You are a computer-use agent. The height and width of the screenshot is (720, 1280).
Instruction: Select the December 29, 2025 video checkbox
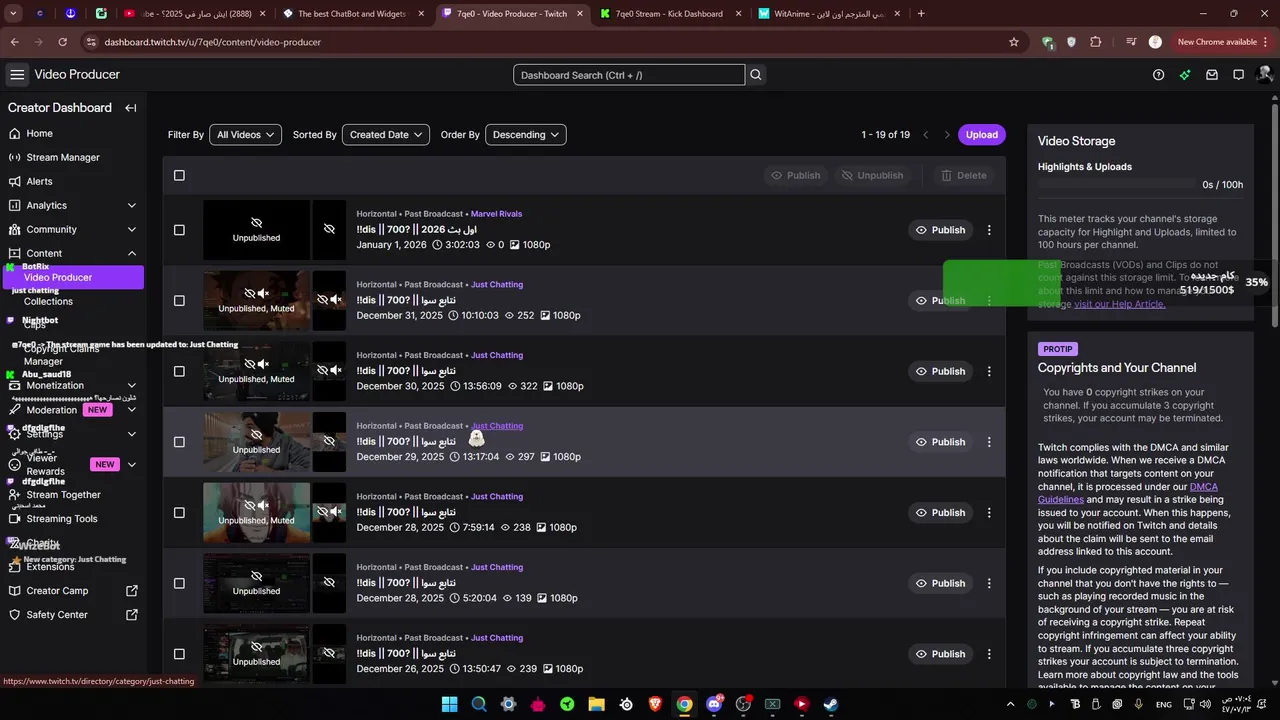pos(179,442)
